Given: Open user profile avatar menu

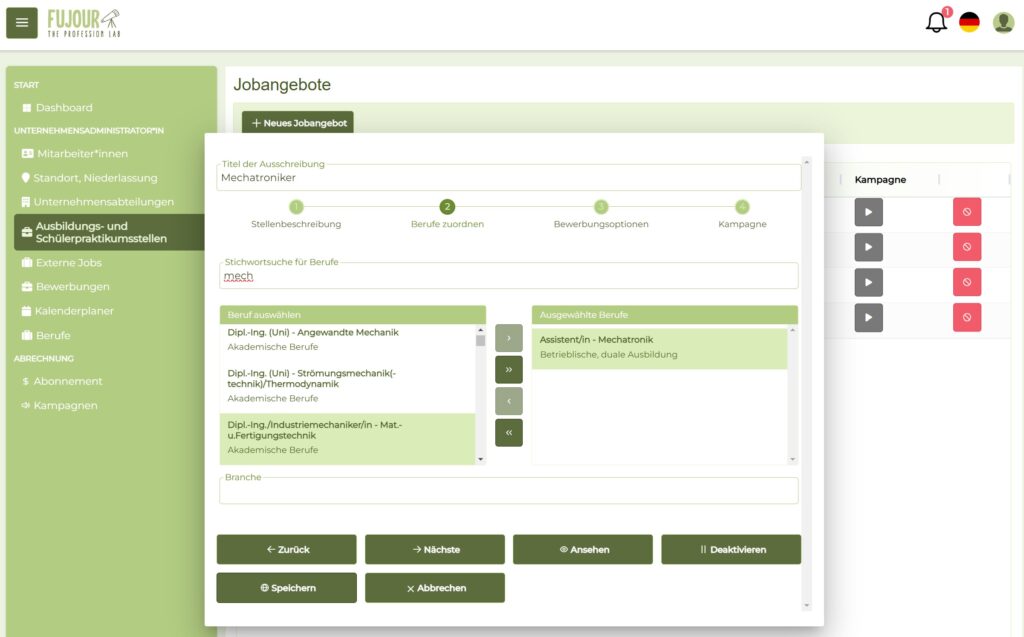Looking at the screenshot, I should [x=1003, y=22].
